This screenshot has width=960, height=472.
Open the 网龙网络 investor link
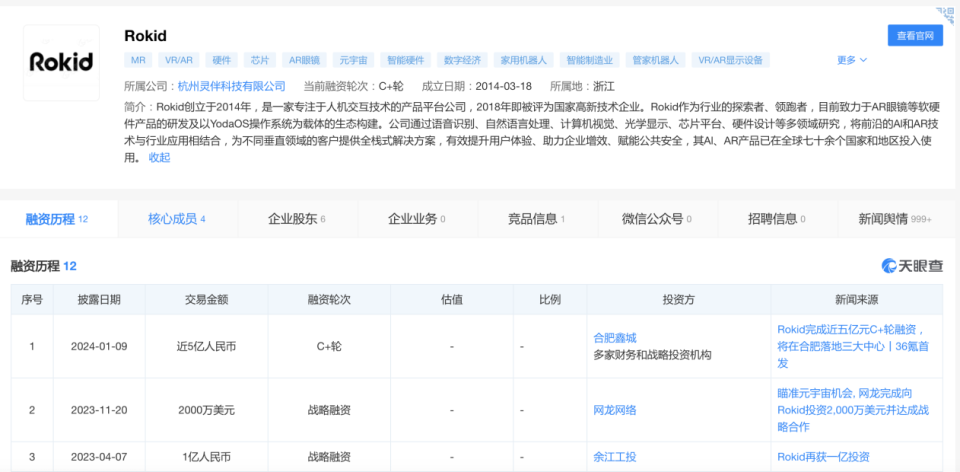(615, 410)
